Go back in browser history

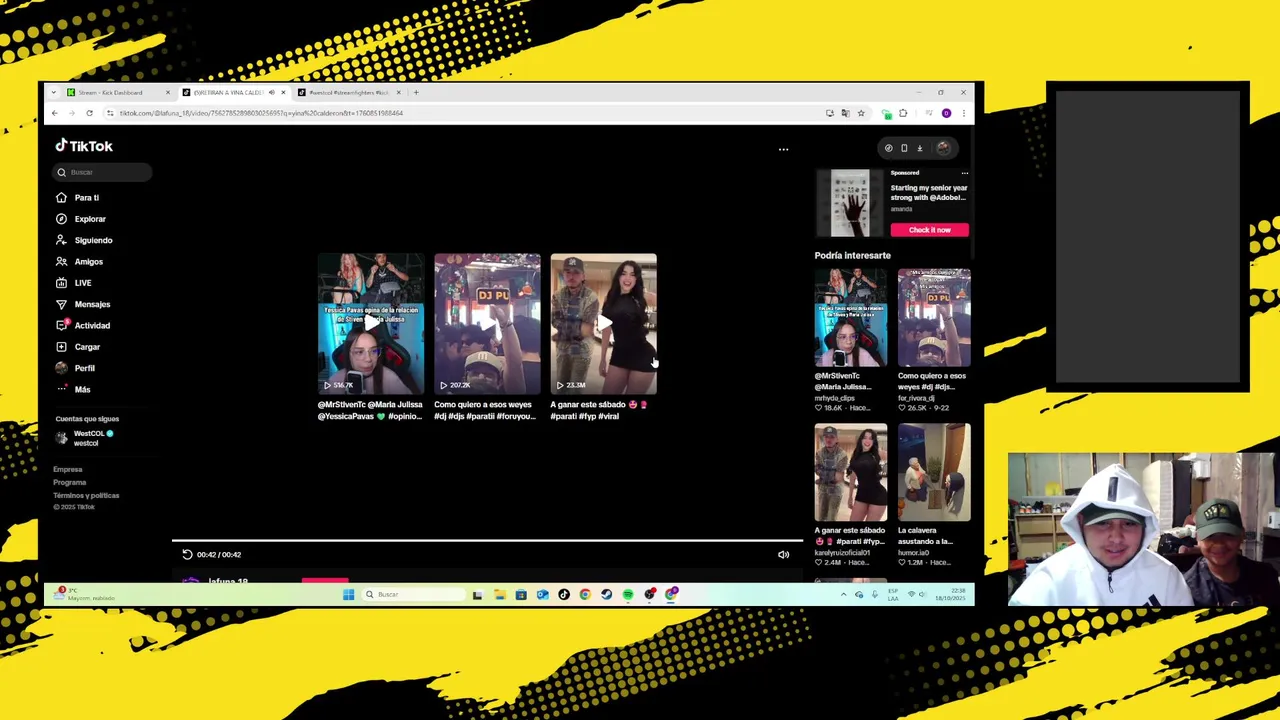pyautogui.click(x=55, y=113)
